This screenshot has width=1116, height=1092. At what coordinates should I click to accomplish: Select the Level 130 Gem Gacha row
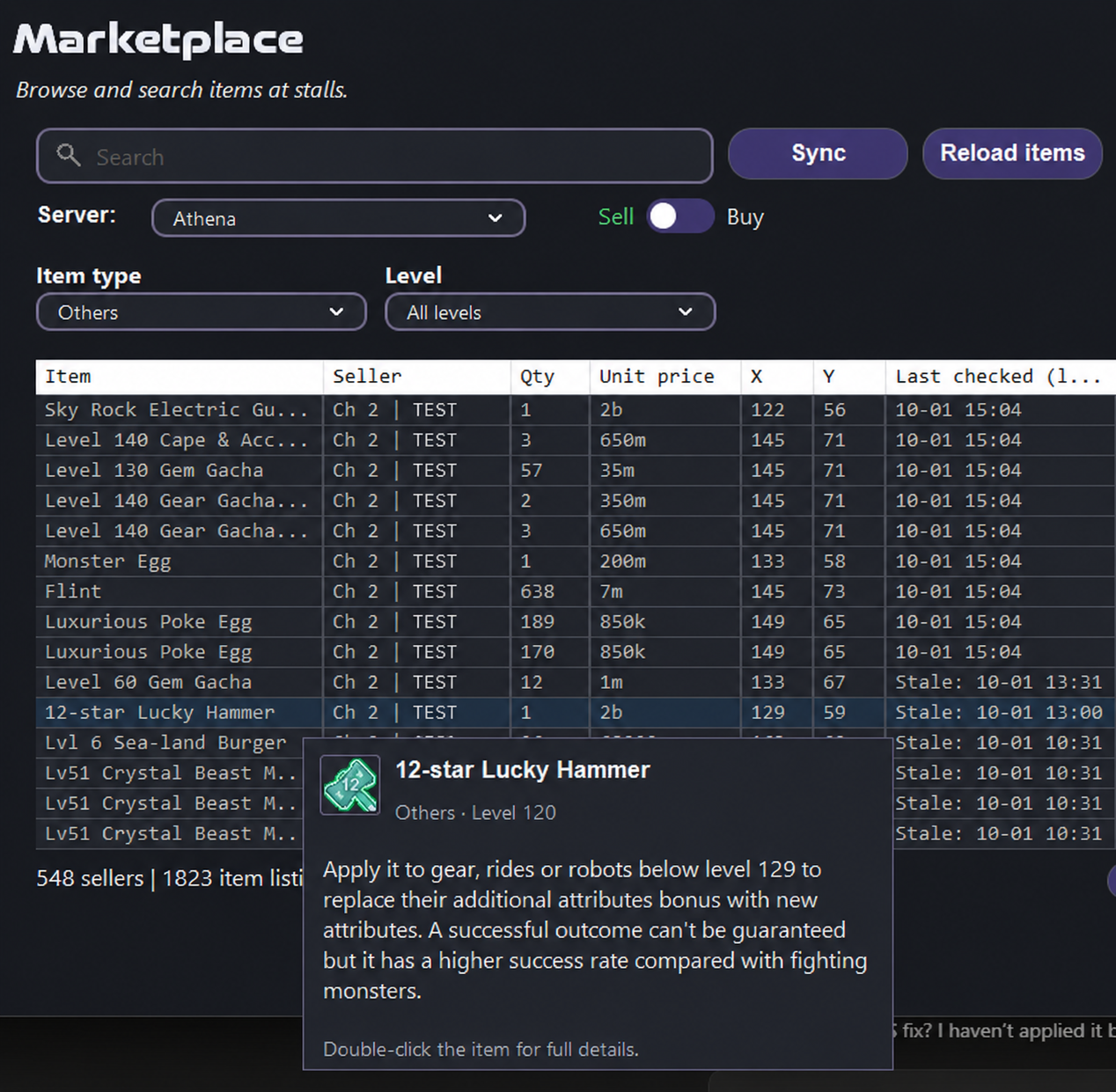(576, 471)
